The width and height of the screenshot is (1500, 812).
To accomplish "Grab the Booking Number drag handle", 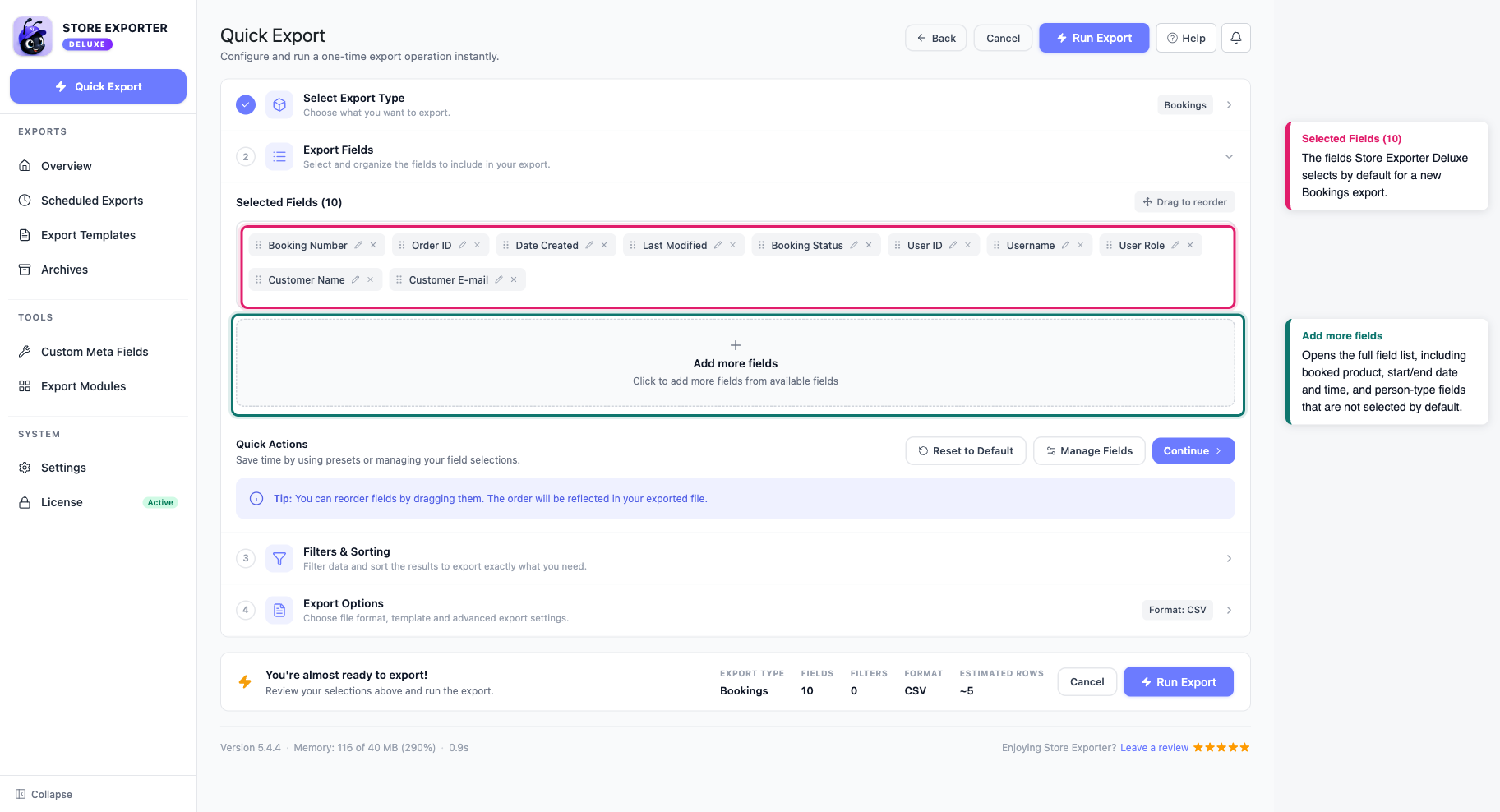I will 258,245.
